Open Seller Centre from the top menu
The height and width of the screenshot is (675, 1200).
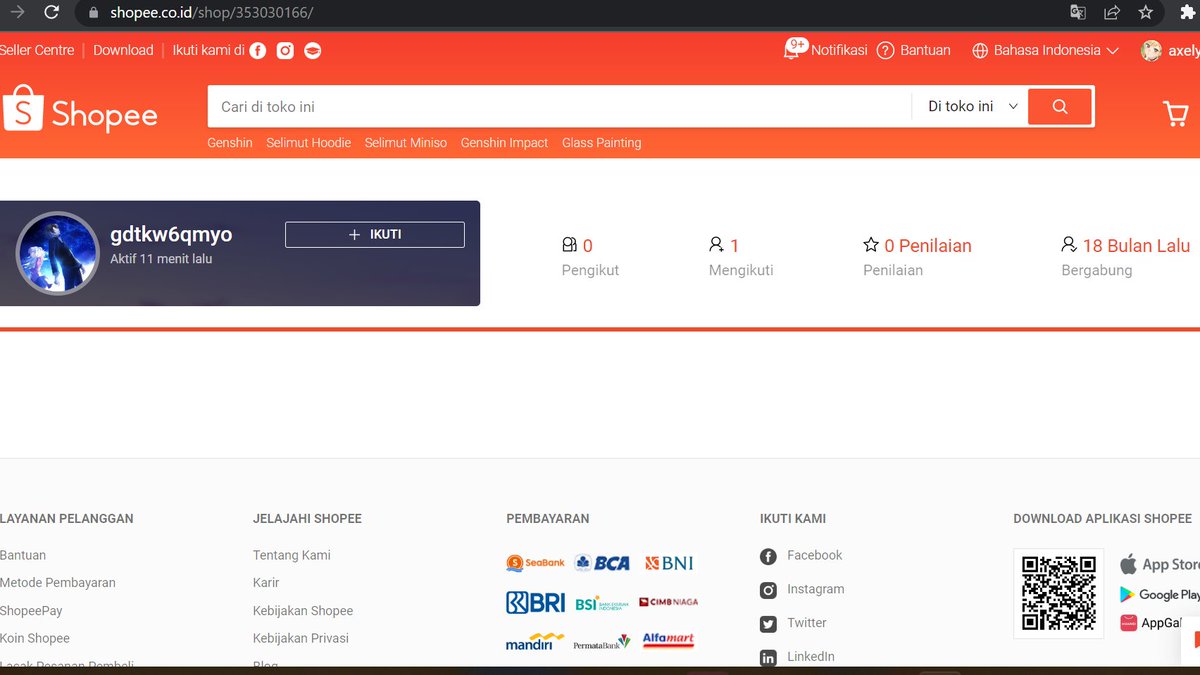coord(37,49)
